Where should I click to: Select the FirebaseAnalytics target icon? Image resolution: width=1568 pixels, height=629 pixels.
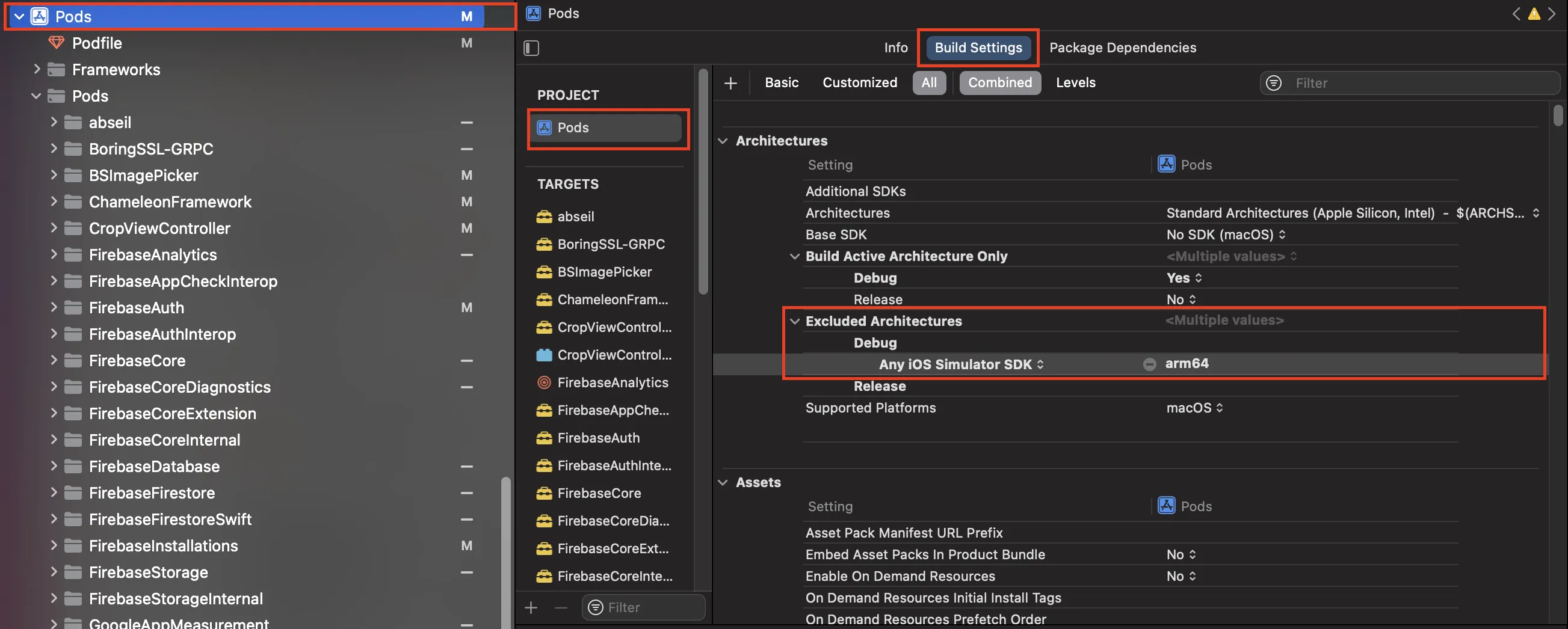coord(544,382)
